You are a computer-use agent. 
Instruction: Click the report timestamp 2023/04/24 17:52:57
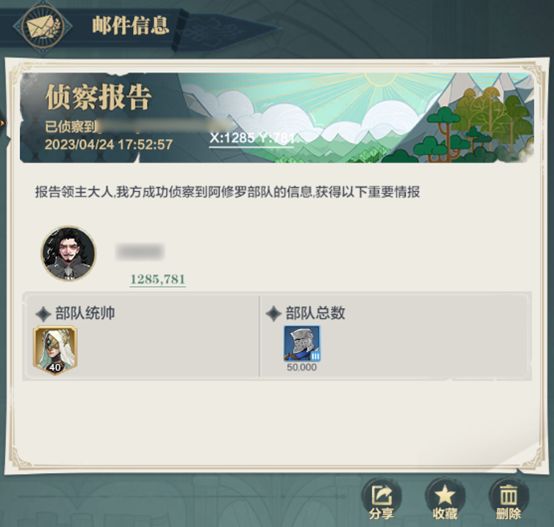[x=108, y=144]
